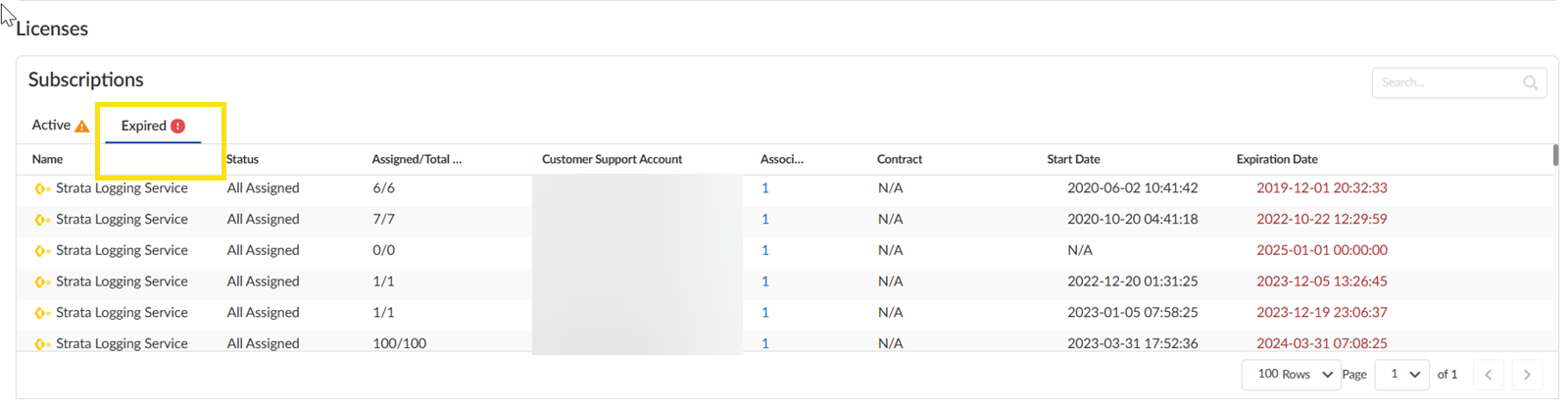Screen dimensions: 1568x413
Task: Switch to the Active subscriptions tab
Action: (51, 126)
